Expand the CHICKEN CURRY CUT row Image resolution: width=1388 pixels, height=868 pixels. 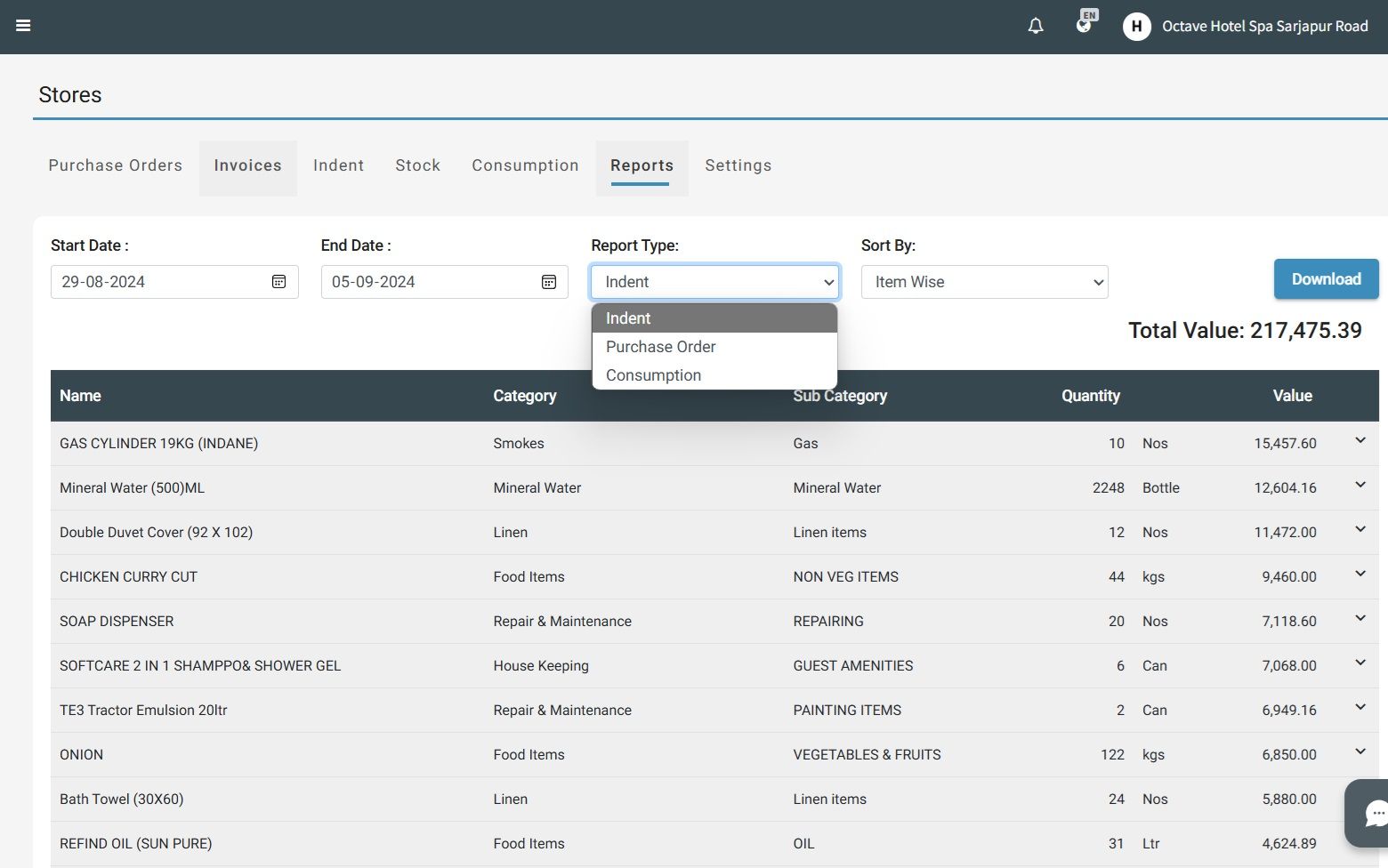click(1360, 574)
